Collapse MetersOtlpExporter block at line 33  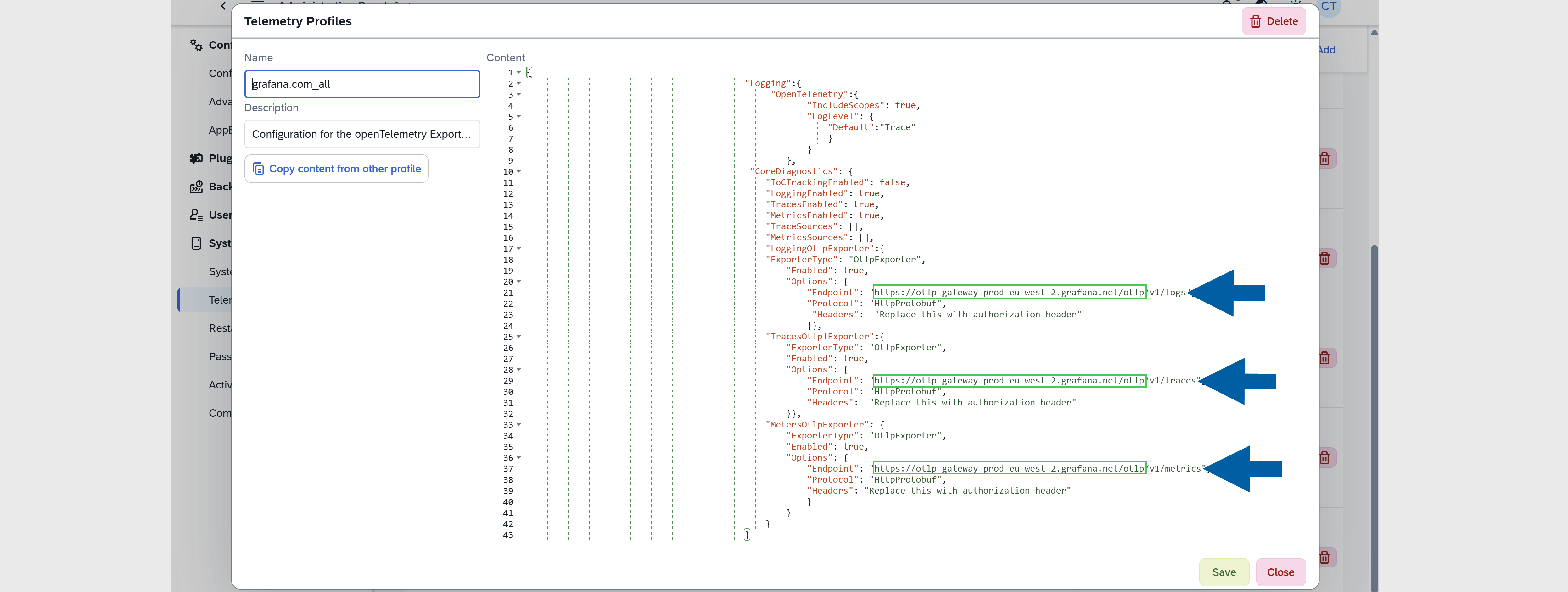[x=518, y=425]
